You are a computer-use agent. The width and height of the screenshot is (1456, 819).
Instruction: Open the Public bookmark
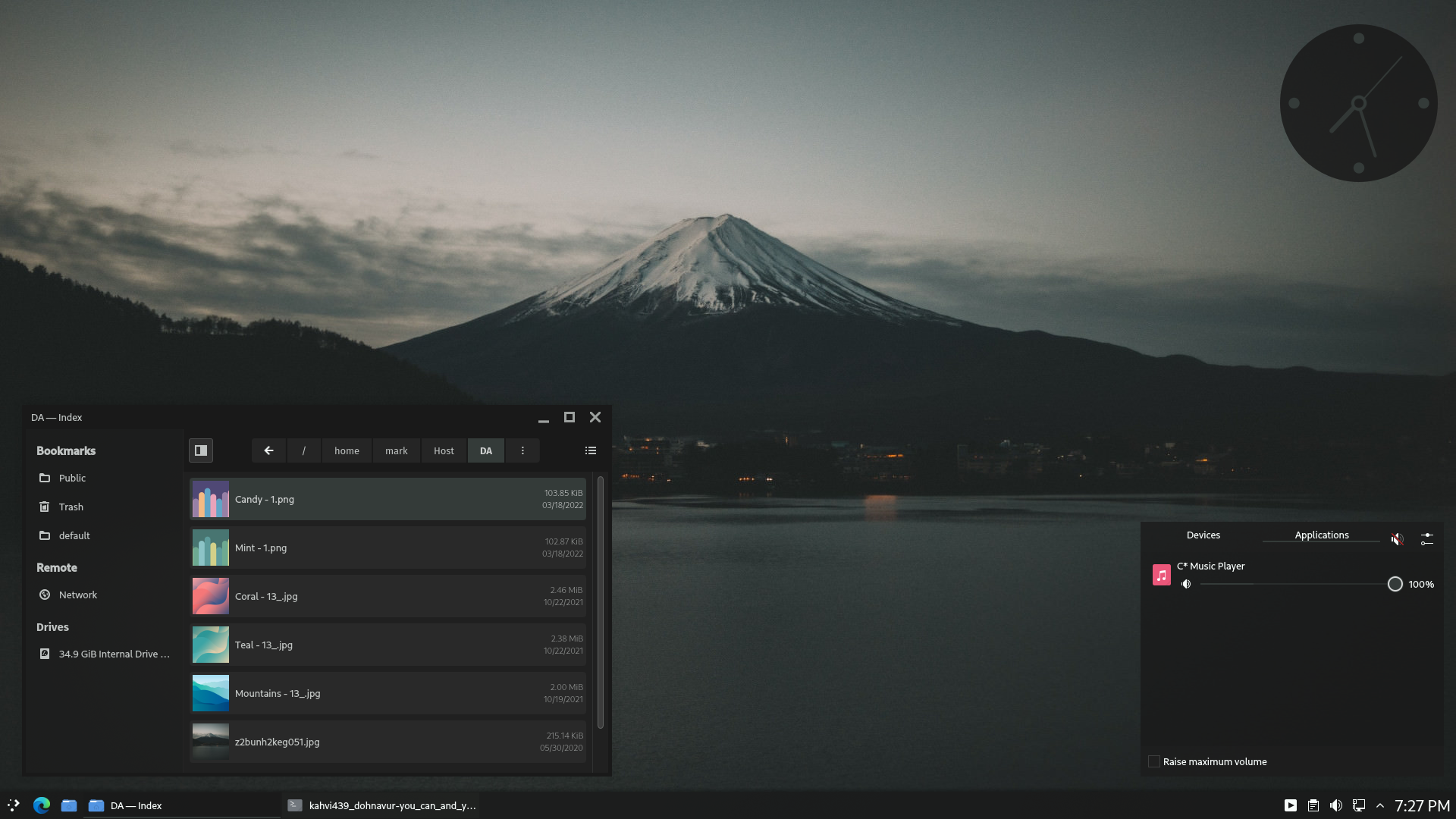(x=103, y=478)
